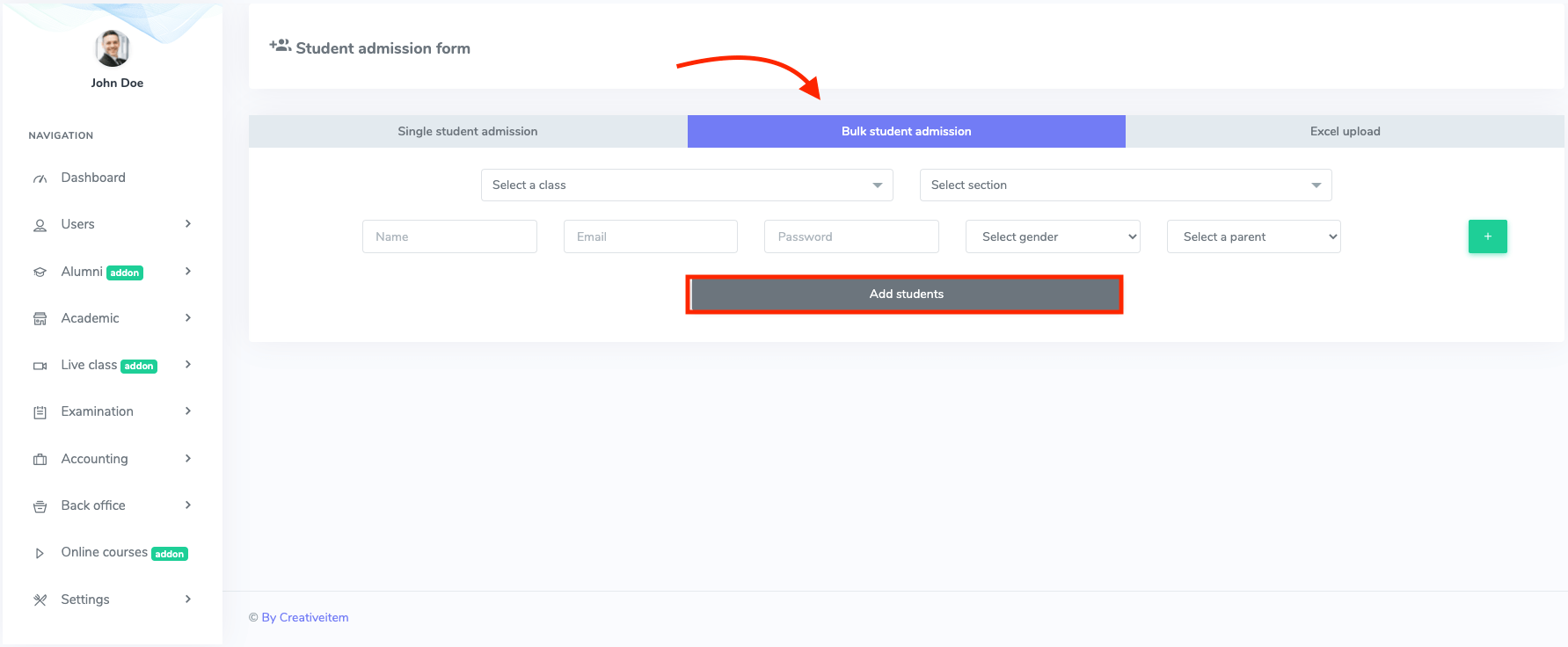Open the Select a class dropdown
1568x647 pixels.
point(686,185)
